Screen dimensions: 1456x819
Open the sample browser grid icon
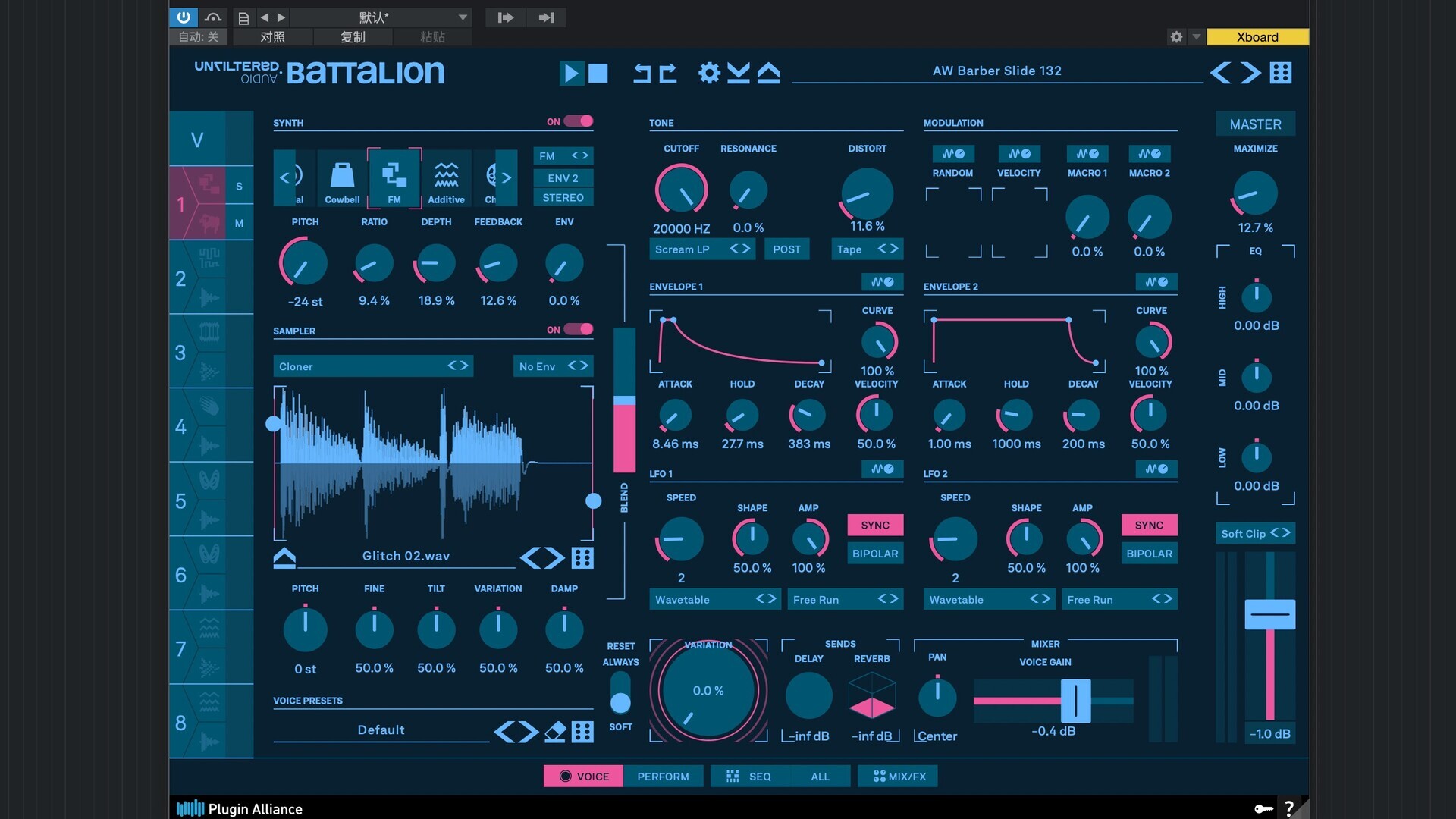point(582,558)
